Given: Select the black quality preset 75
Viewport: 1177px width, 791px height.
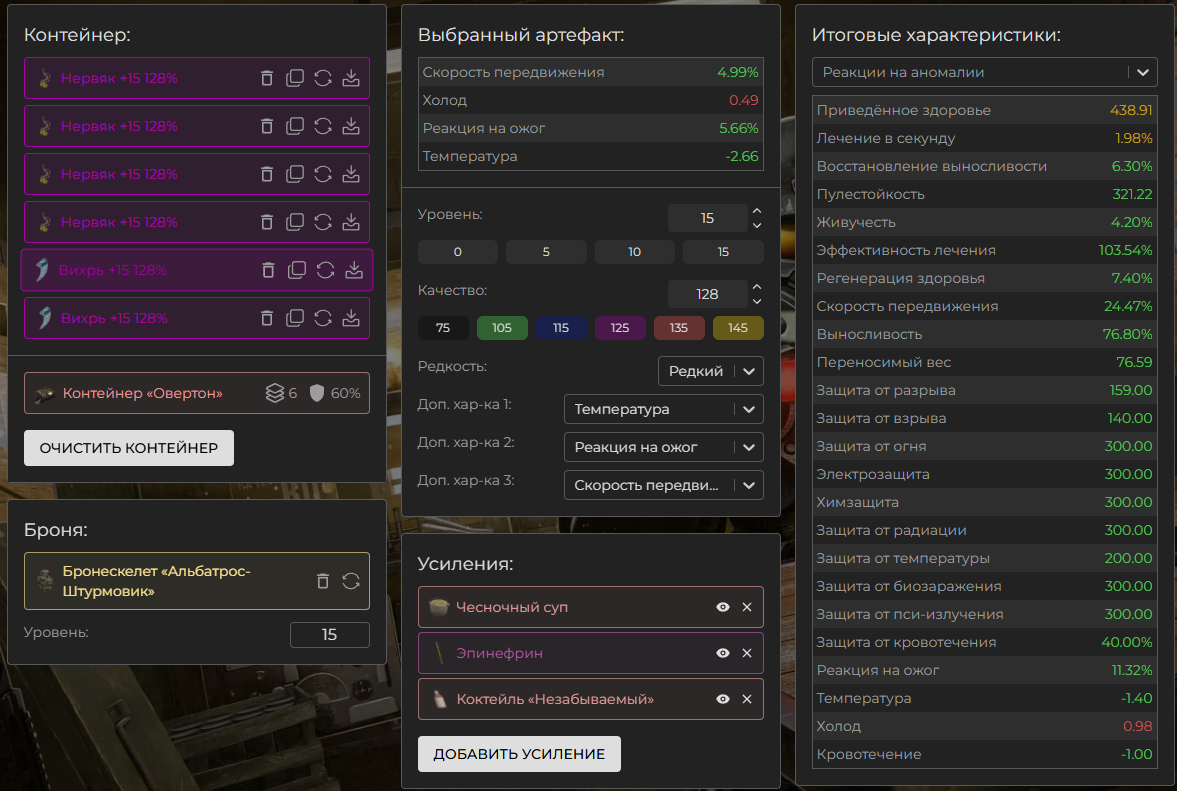Looking at the screenshot, I should [x=443, y=328].
